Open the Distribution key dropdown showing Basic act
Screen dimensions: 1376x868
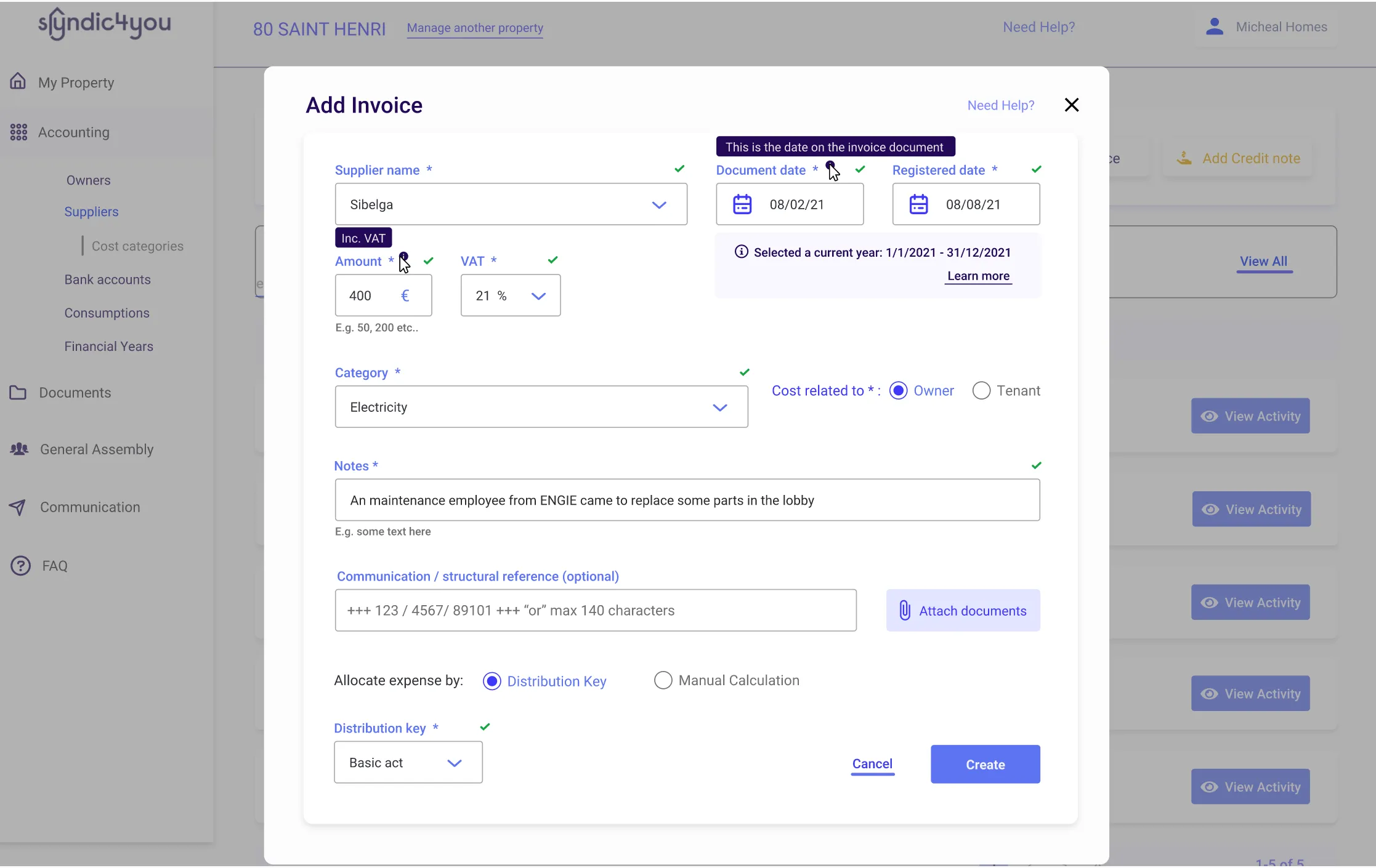[x=455, y=762]
